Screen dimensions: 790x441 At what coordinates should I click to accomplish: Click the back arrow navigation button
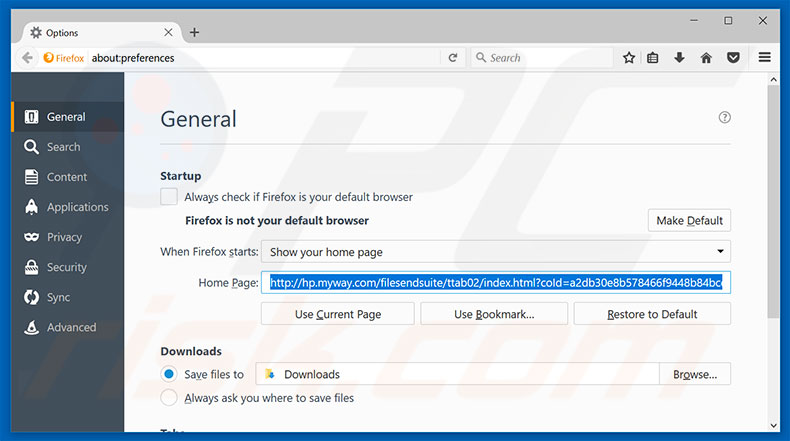[x=27, y=58]
